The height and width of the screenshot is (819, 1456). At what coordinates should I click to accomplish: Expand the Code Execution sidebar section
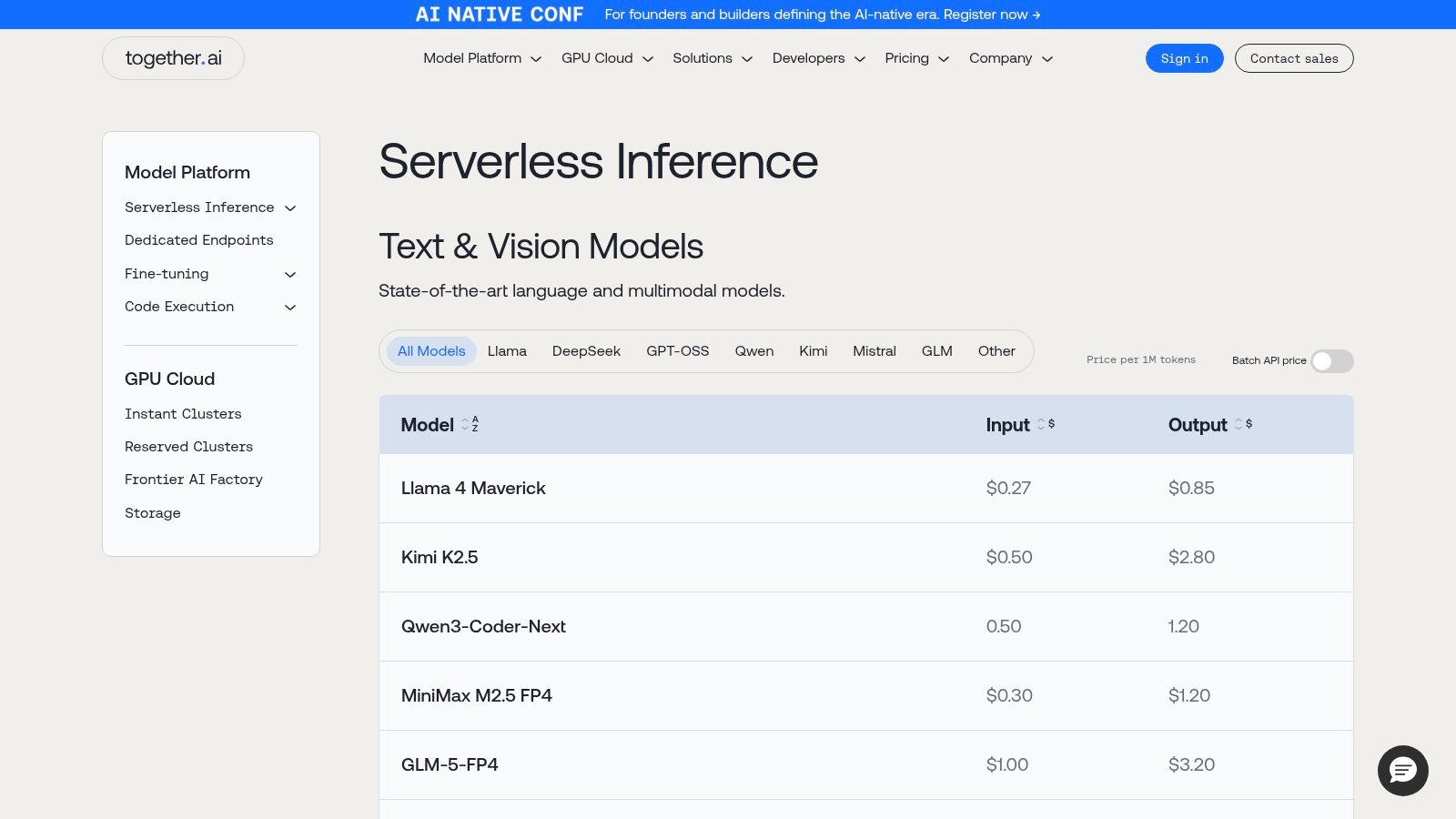(x=290, y=307)
